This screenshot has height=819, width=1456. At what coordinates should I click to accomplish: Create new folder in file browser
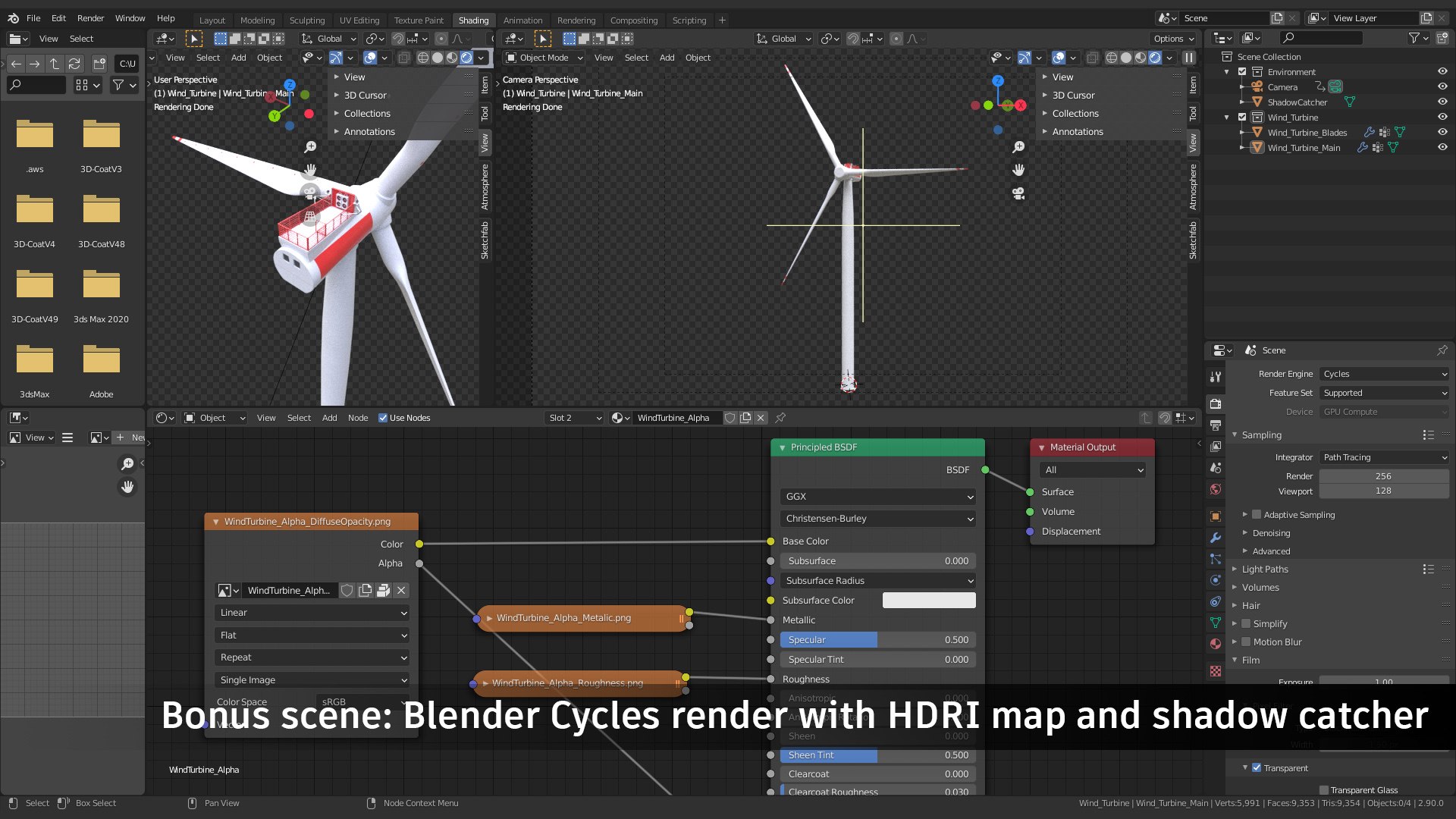point(99,64)
